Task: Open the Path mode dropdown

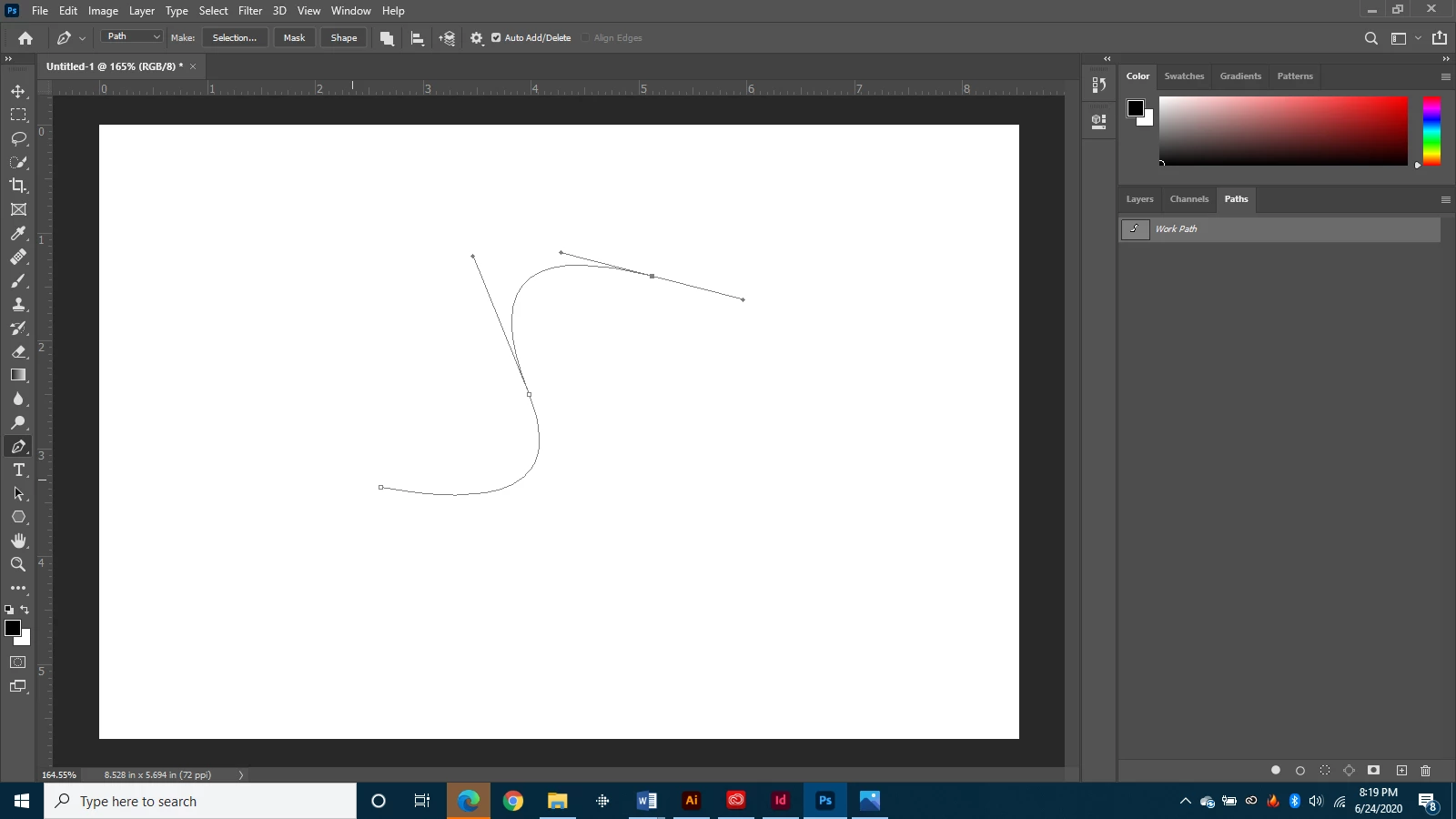Action: pyautogui.click(x=132, y=36)
